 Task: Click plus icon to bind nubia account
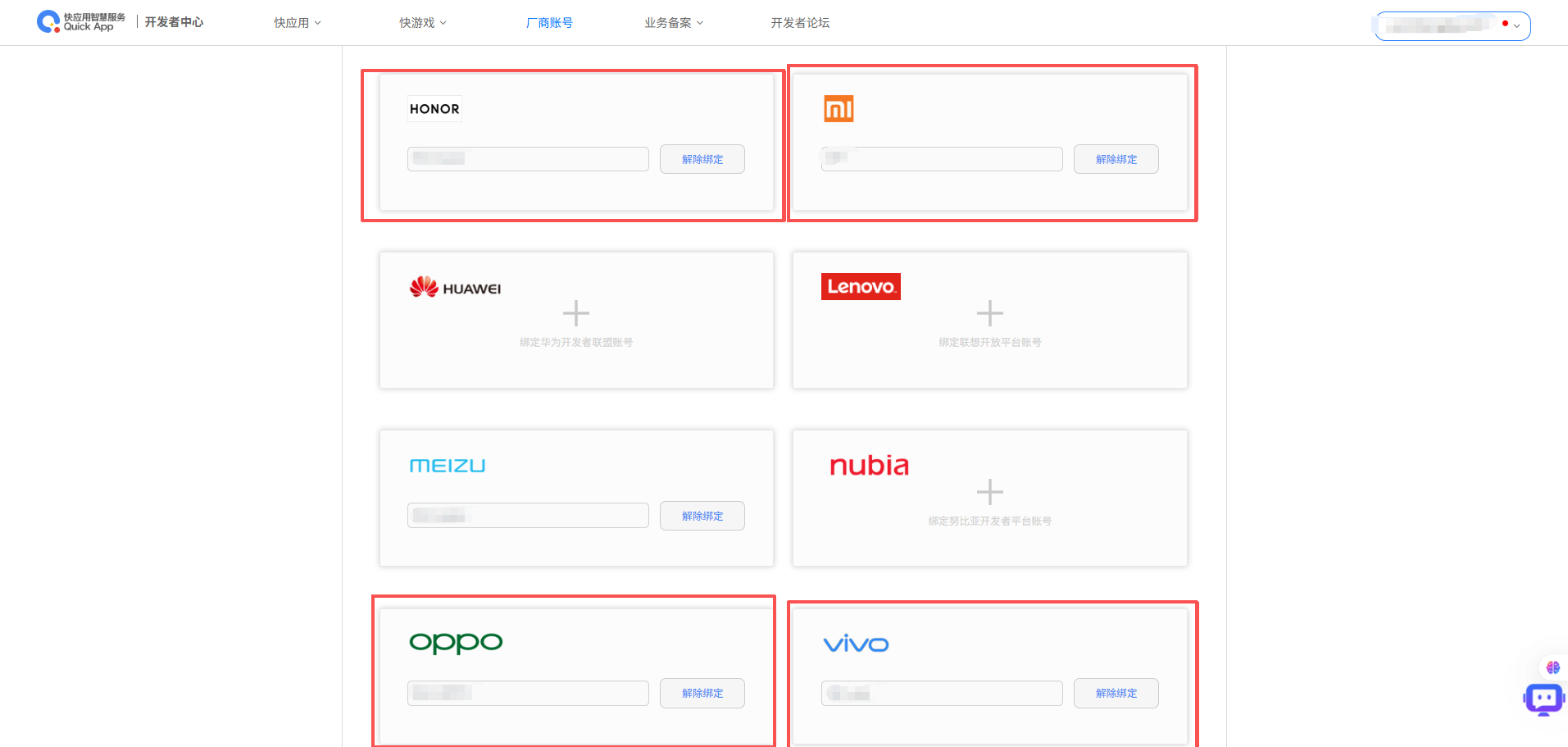(989, 492)
